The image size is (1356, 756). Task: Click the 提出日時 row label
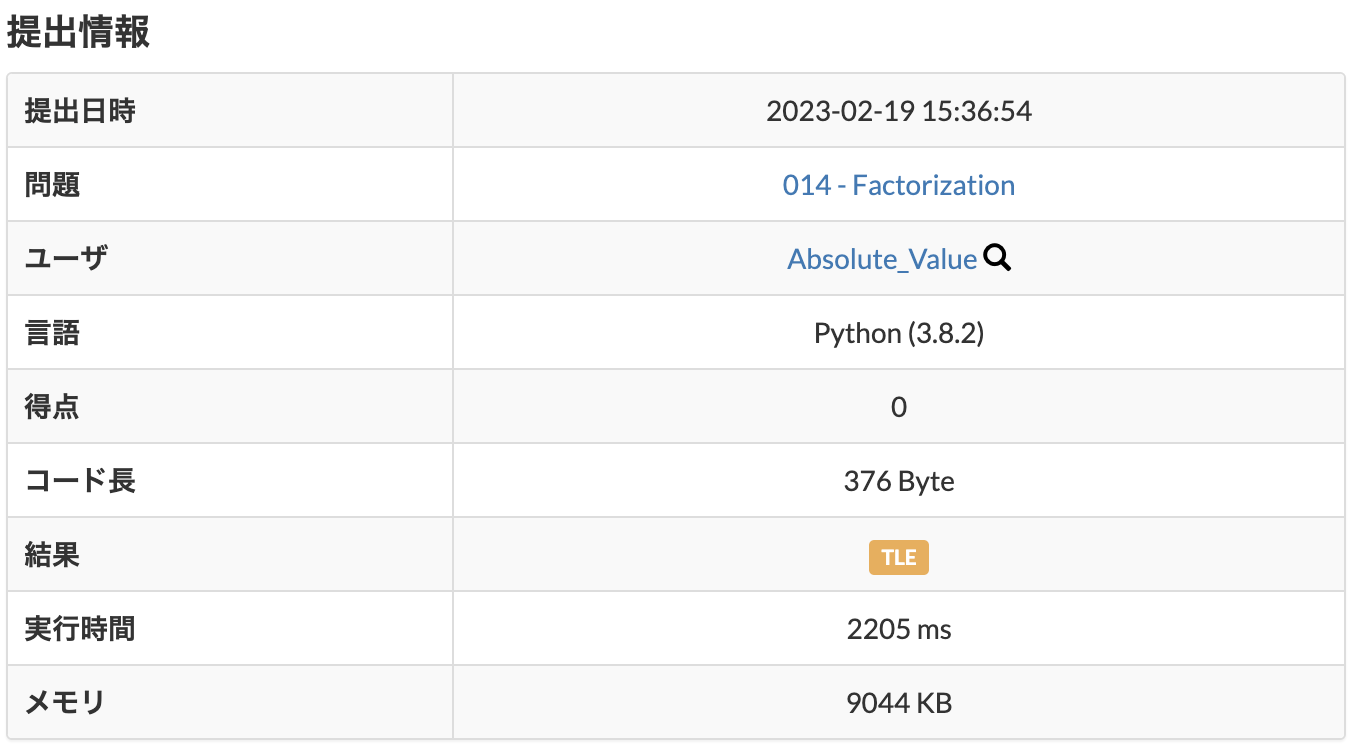click(80, 111)
